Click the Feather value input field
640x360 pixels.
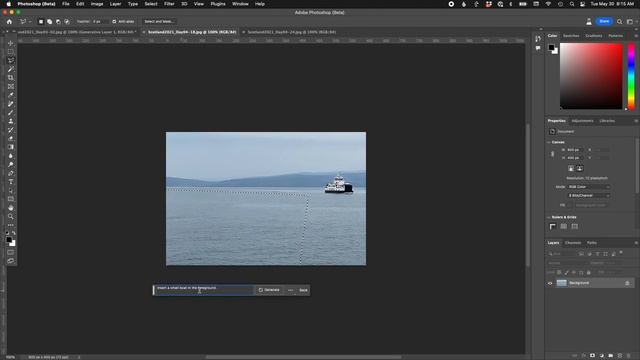point(99,22)
